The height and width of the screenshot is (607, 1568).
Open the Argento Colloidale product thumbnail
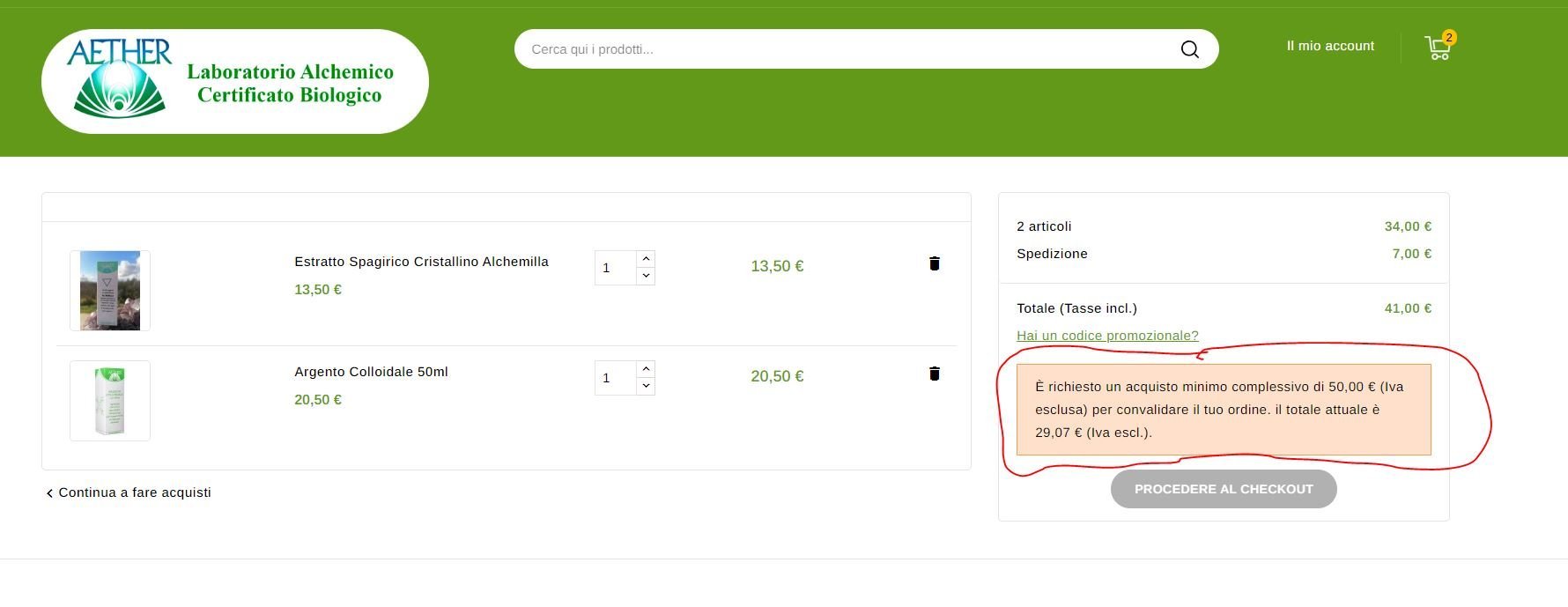click(110, 401)
